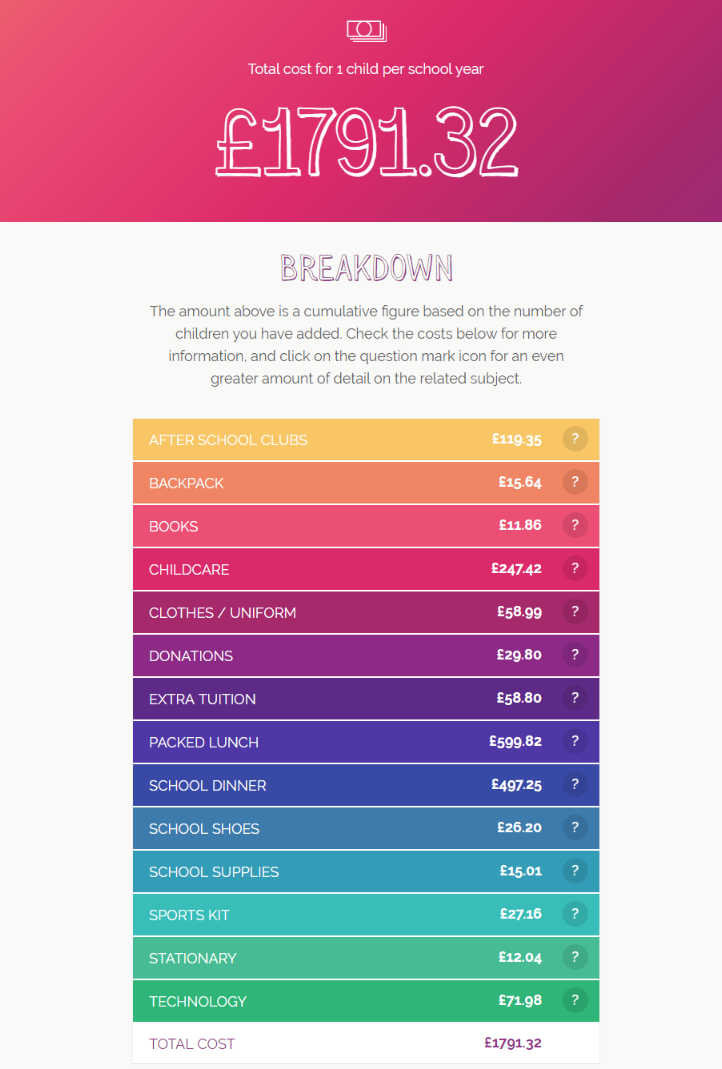Open the After School Clubs question mark icon
Screen dimensions: 722x1069
[575, 439]
